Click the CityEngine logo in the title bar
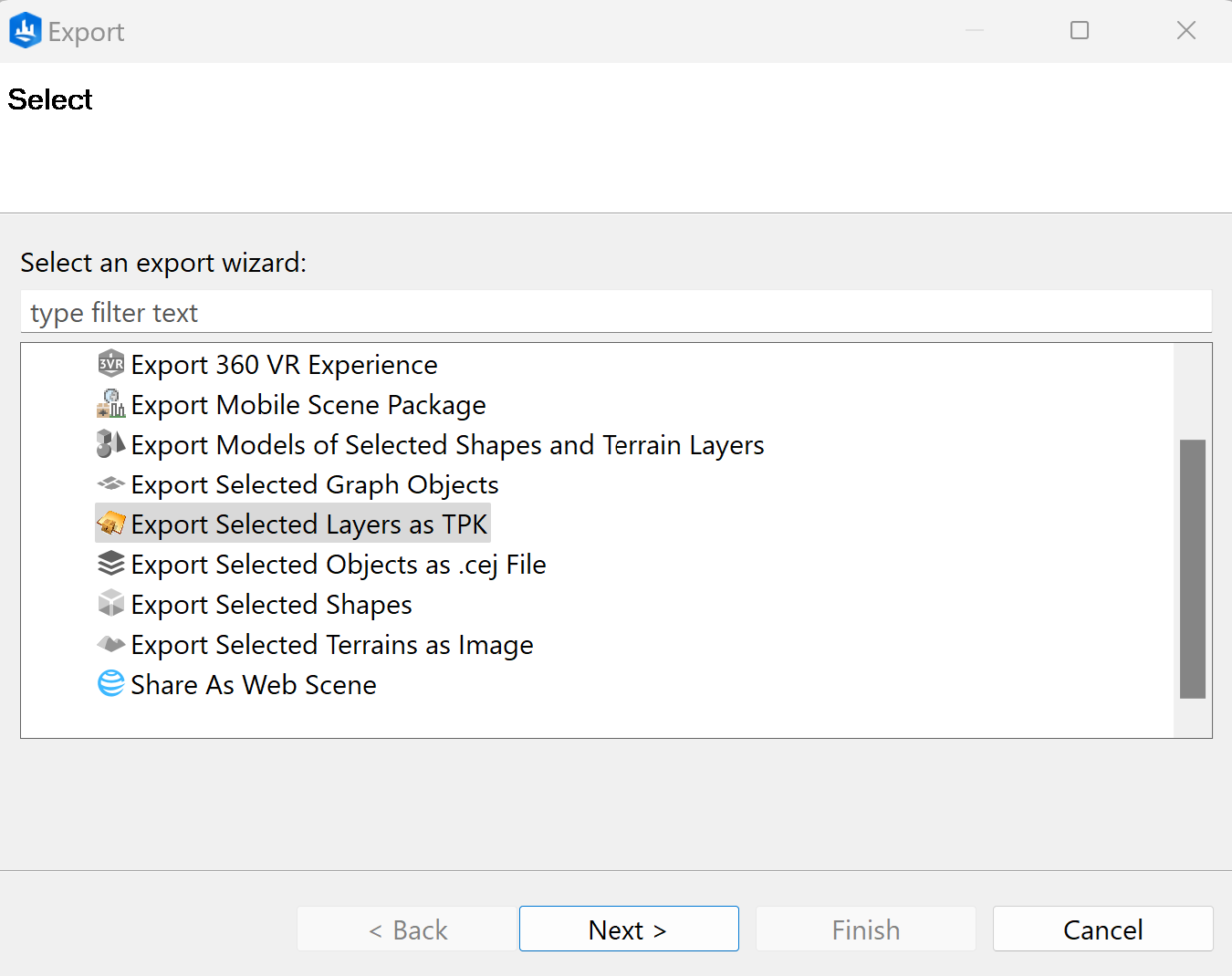Viewport: 1232px width, 976px height. pos(25,29)
